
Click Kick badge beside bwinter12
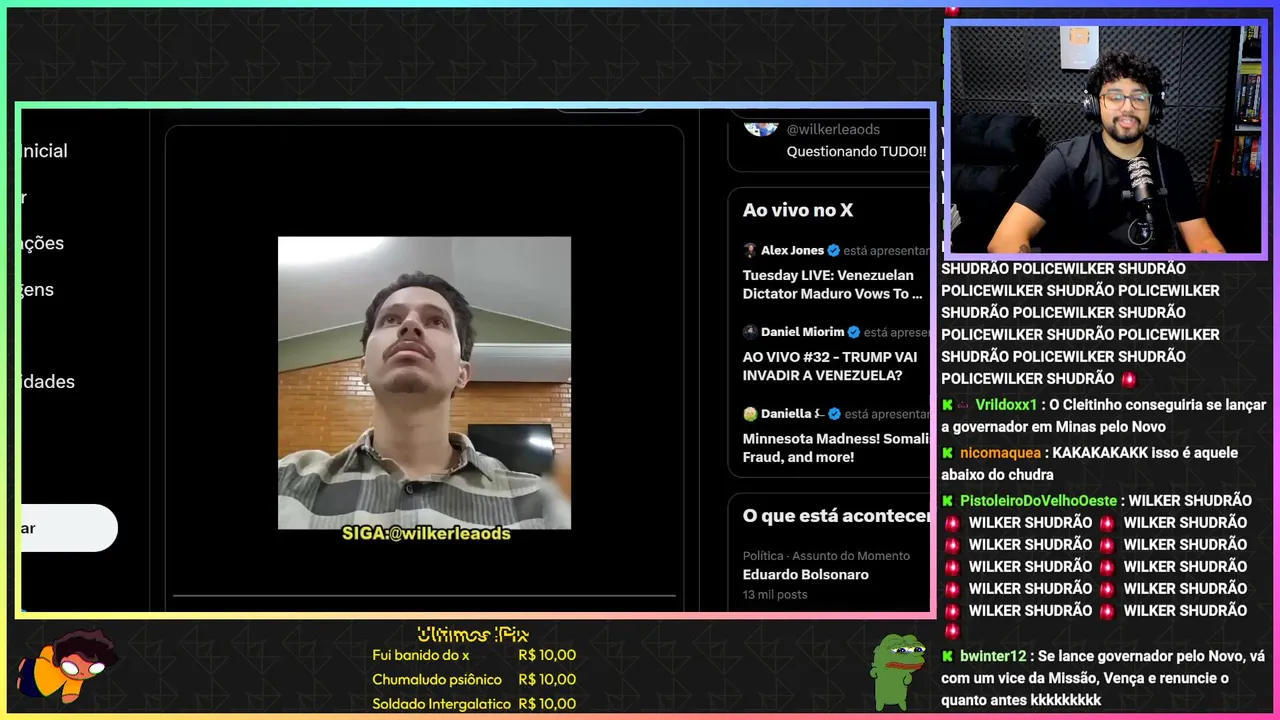pos(947,657)
